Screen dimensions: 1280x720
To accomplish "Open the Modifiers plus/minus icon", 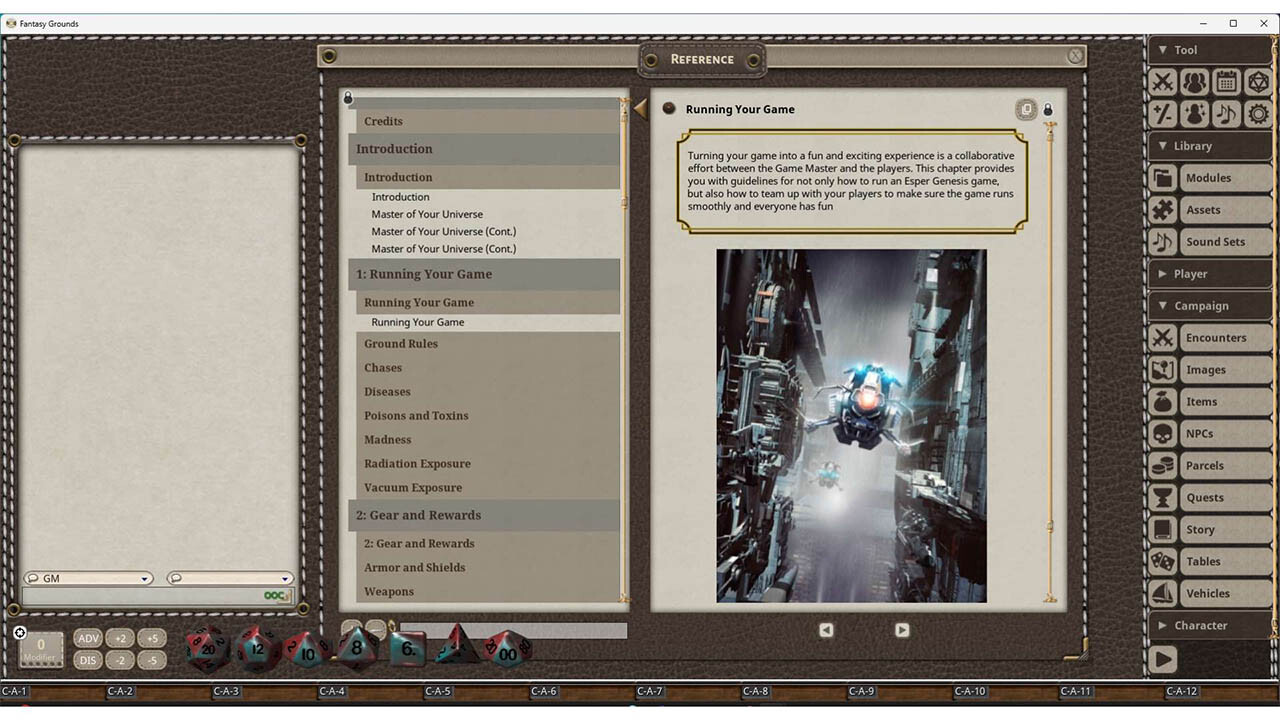I will click(x=1162, y=114).
